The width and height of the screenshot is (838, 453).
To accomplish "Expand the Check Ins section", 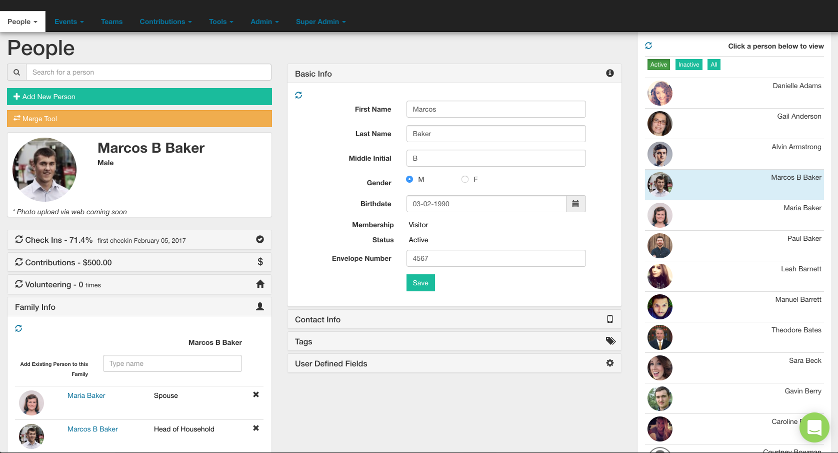I will click(139, 240).
